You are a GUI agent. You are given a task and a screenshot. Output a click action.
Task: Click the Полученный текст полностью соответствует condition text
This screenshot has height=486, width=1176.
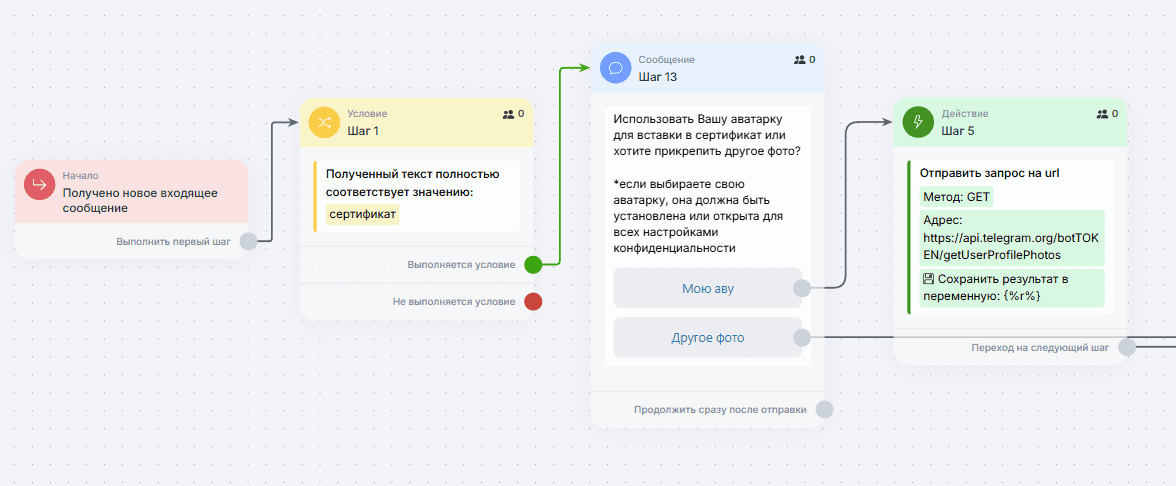tap(412, 183)
